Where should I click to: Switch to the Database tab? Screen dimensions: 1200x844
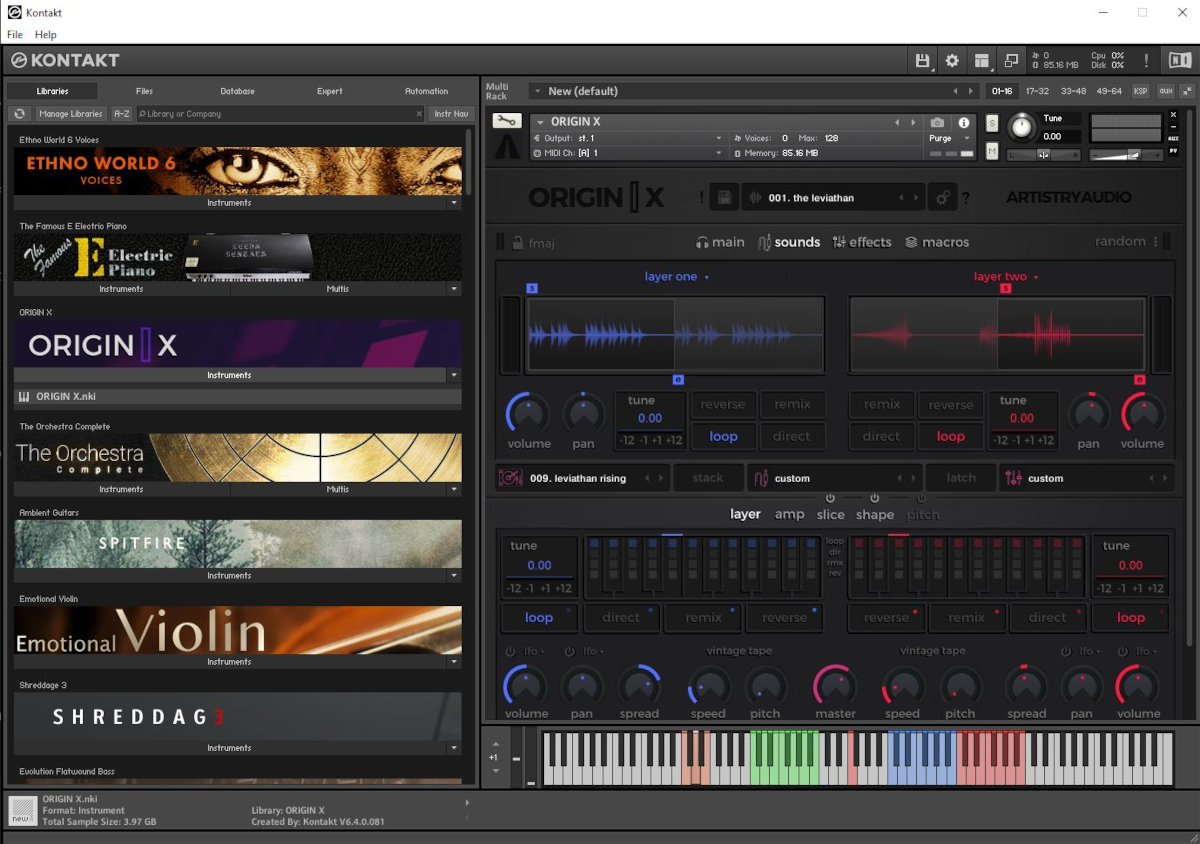(x=237, y=91)
